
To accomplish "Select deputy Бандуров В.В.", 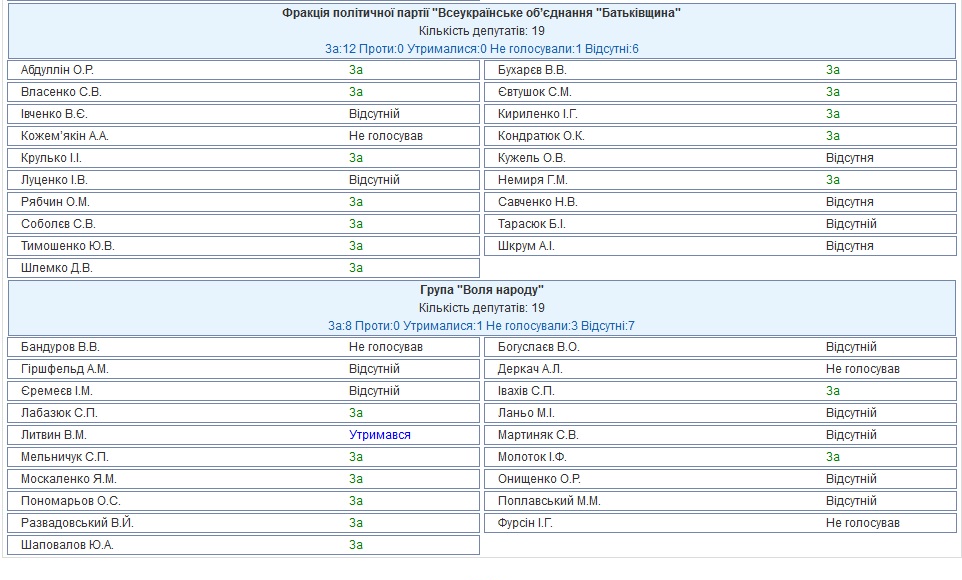I will click(60, 347).
